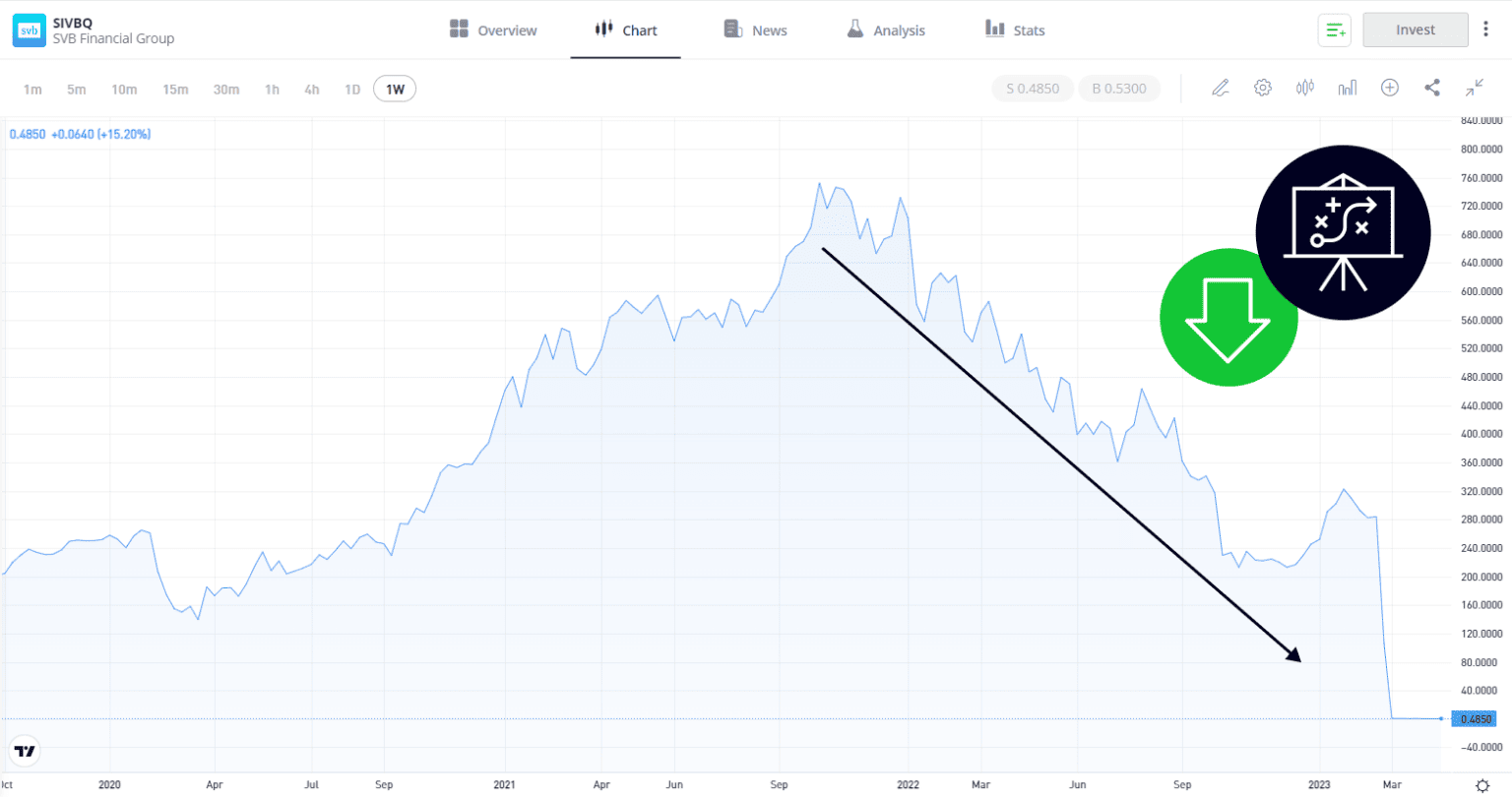Collapse chart with shrink arrows icon
1512x797 pixels.
point(1475,88)
